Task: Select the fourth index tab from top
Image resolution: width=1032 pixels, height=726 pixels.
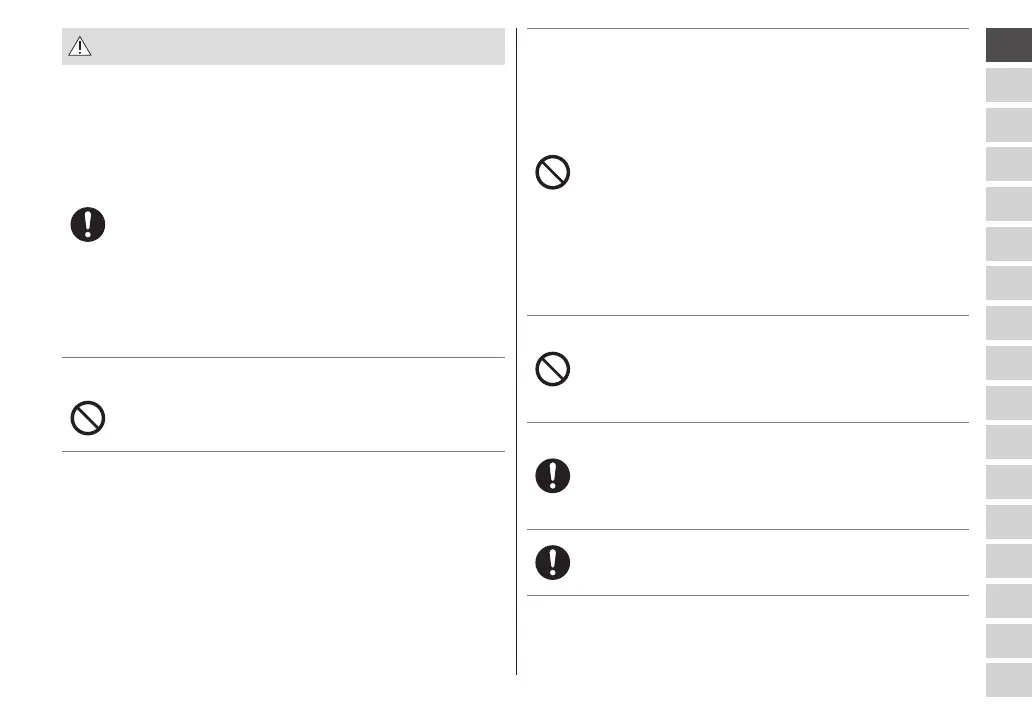Action: [1008, 164]
